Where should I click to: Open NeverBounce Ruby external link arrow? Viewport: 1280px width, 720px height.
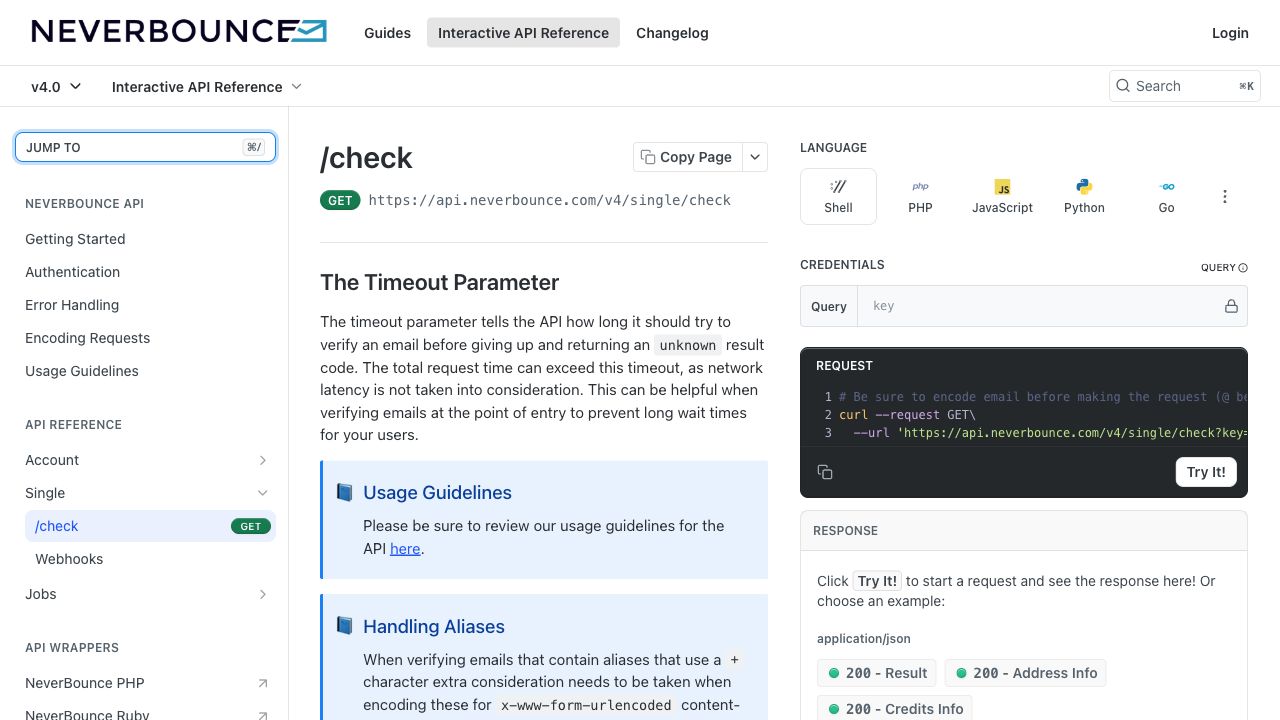pyautogui.click(x=263, y=715)
